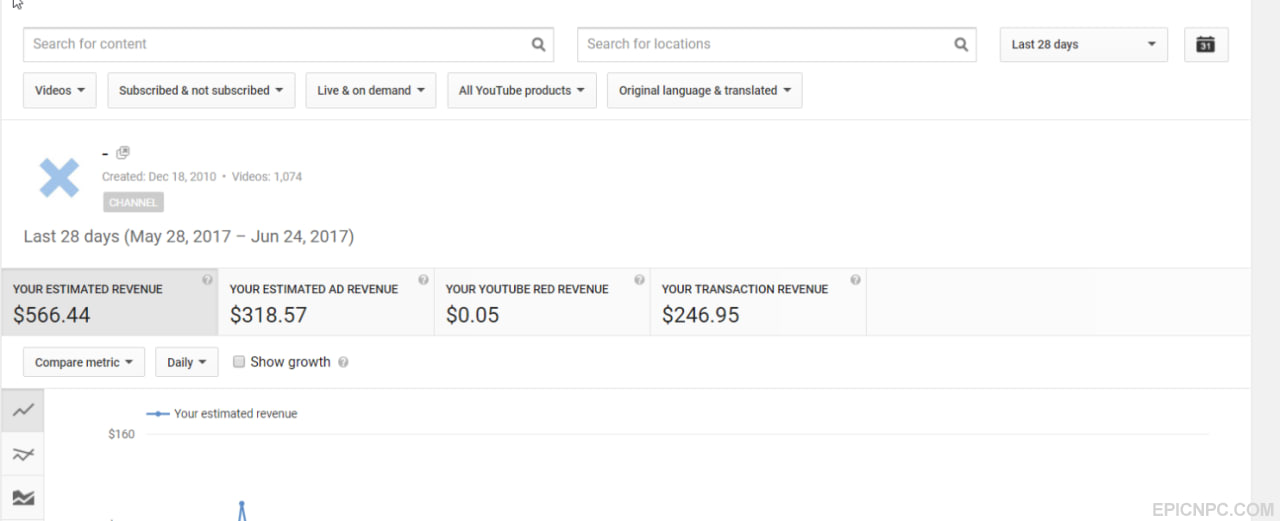Click help icon next to Show growth
The width and height of the screenshot is (1280, 521).
pos(343,362)
